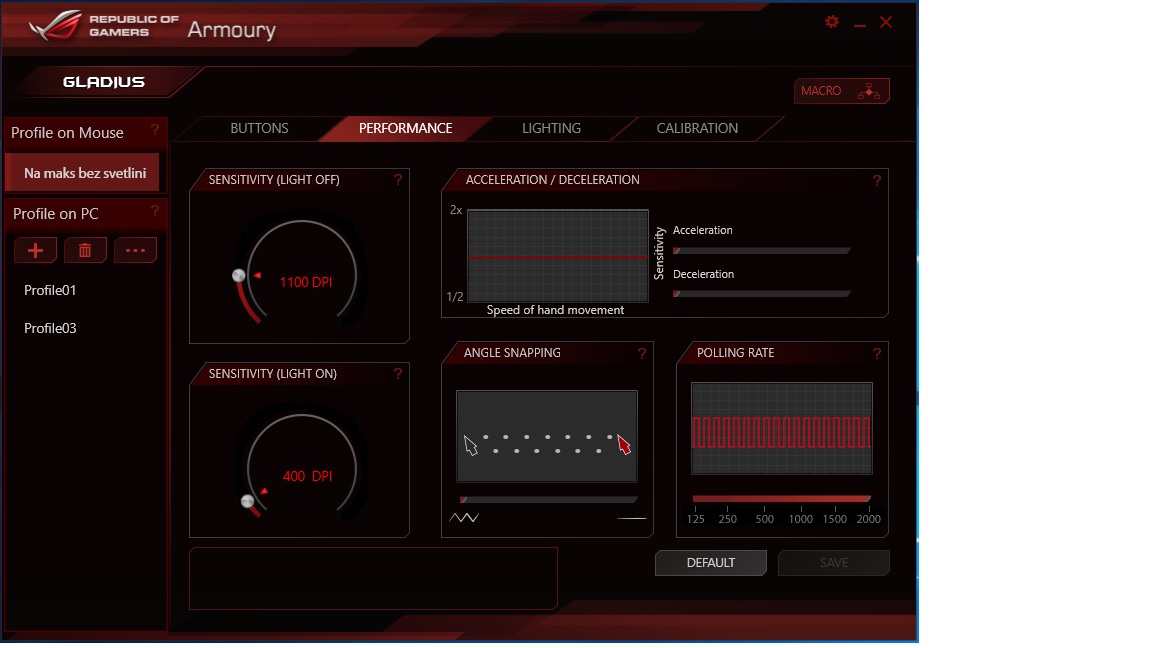Click the ROG Republic of Gamers logo
The height and width of the screenshot is (648, 1152).
point(103,26)
